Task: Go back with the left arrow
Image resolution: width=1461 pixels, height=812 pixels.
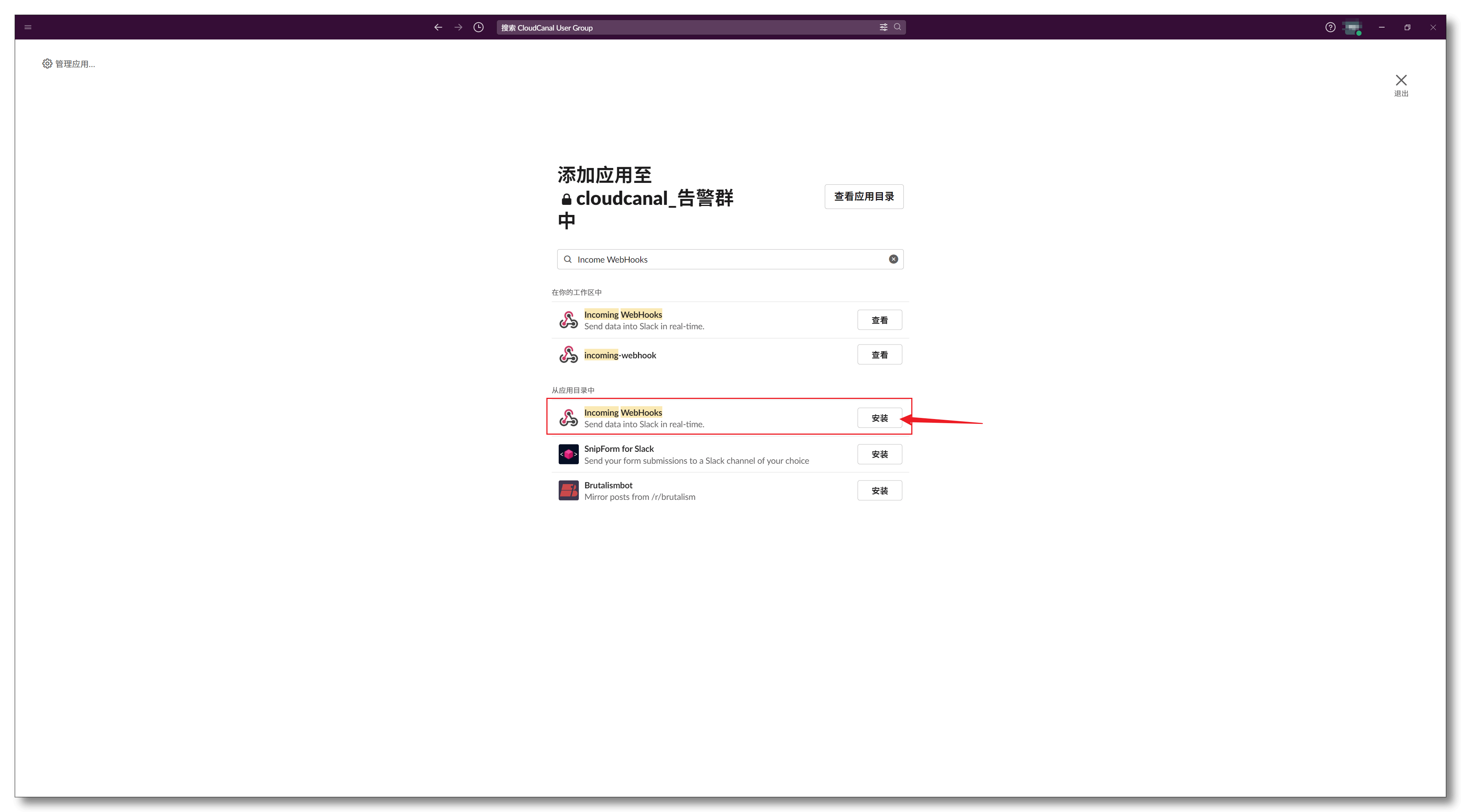Action: 438,27
